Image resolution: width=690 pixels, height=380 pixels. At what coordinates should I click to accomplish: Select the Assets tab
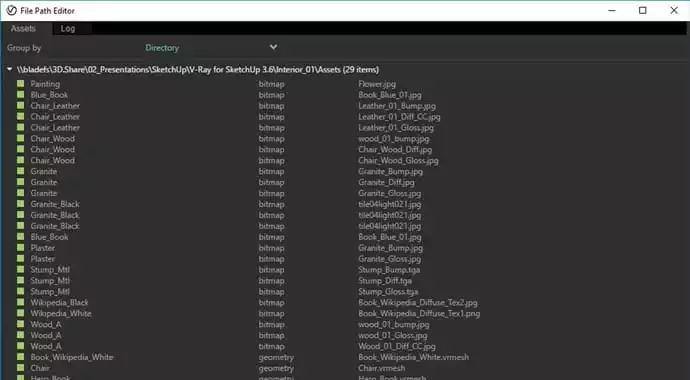(x=23, y=29)
